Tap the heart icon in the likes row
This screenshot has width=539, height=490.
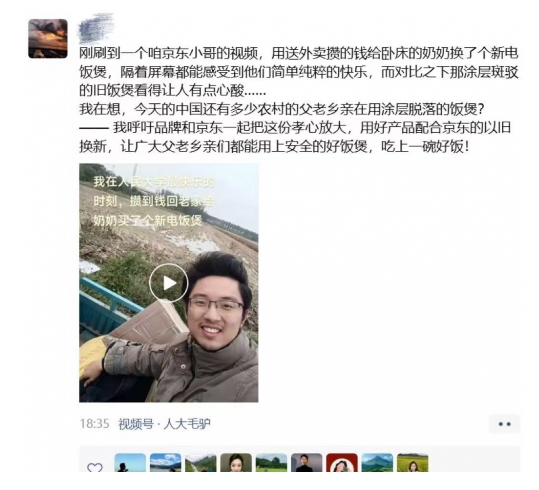click(x=95, y=467)
